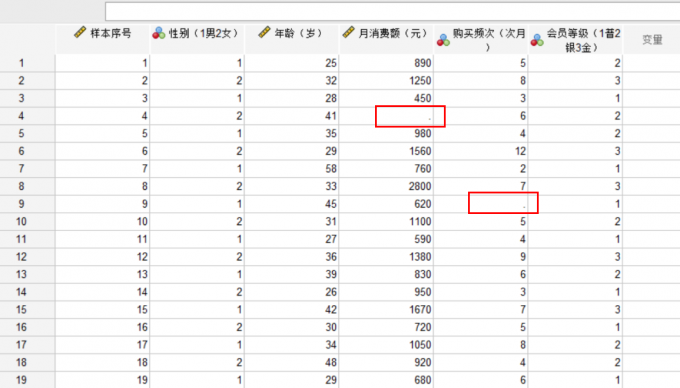680x388 pixels.
Task: Click the monthly spend cell 830
Action: [x=386, y=274]
